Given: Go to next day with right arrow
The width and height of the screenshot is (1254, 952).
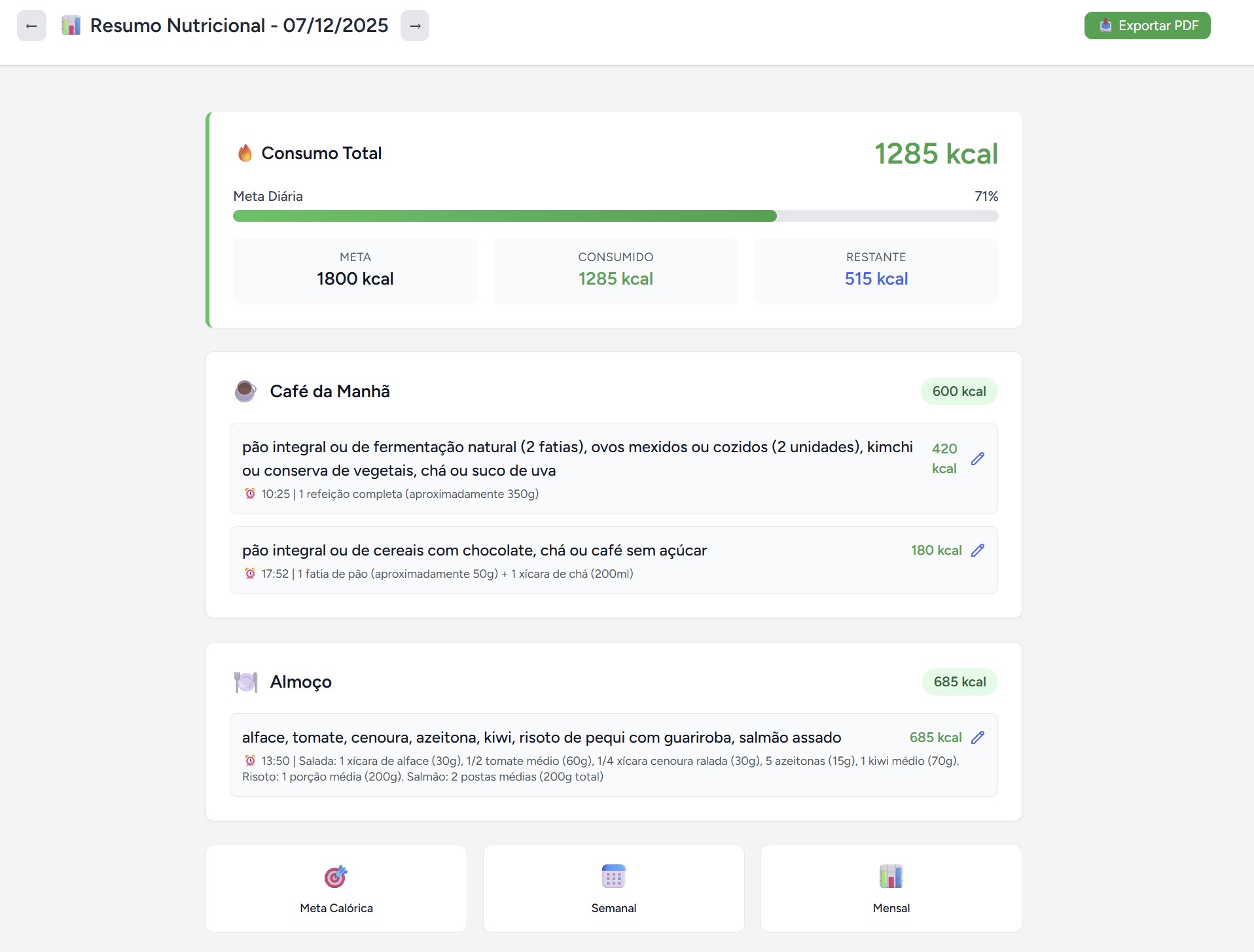Looking at the screenshot, I should 415,26.
